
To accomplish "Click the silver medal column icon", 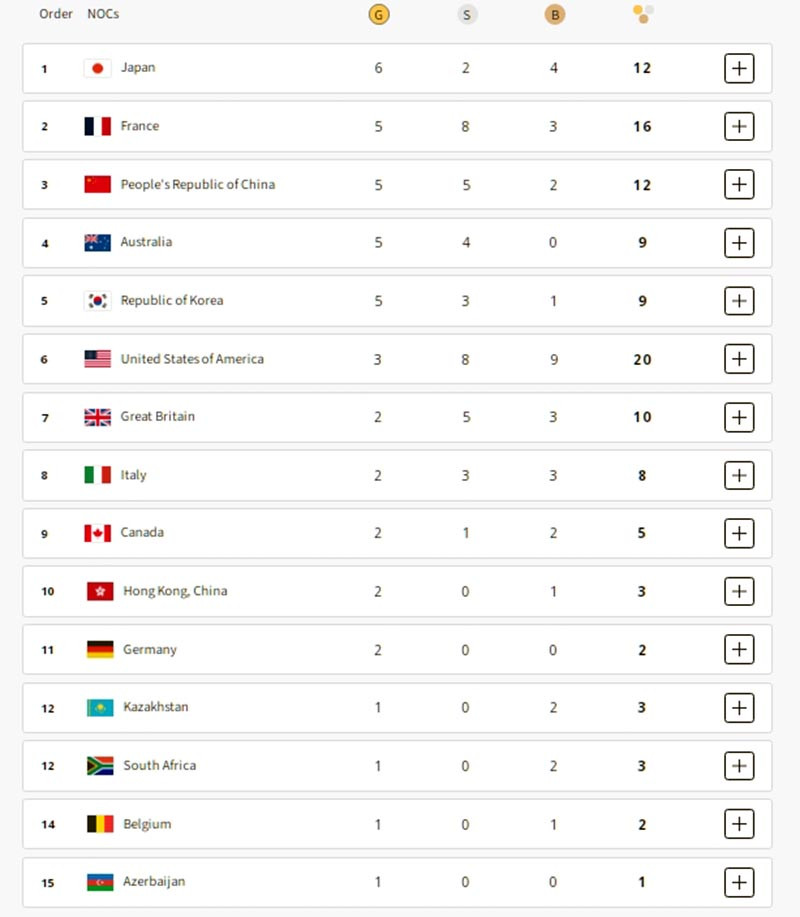I will (467, 14).
